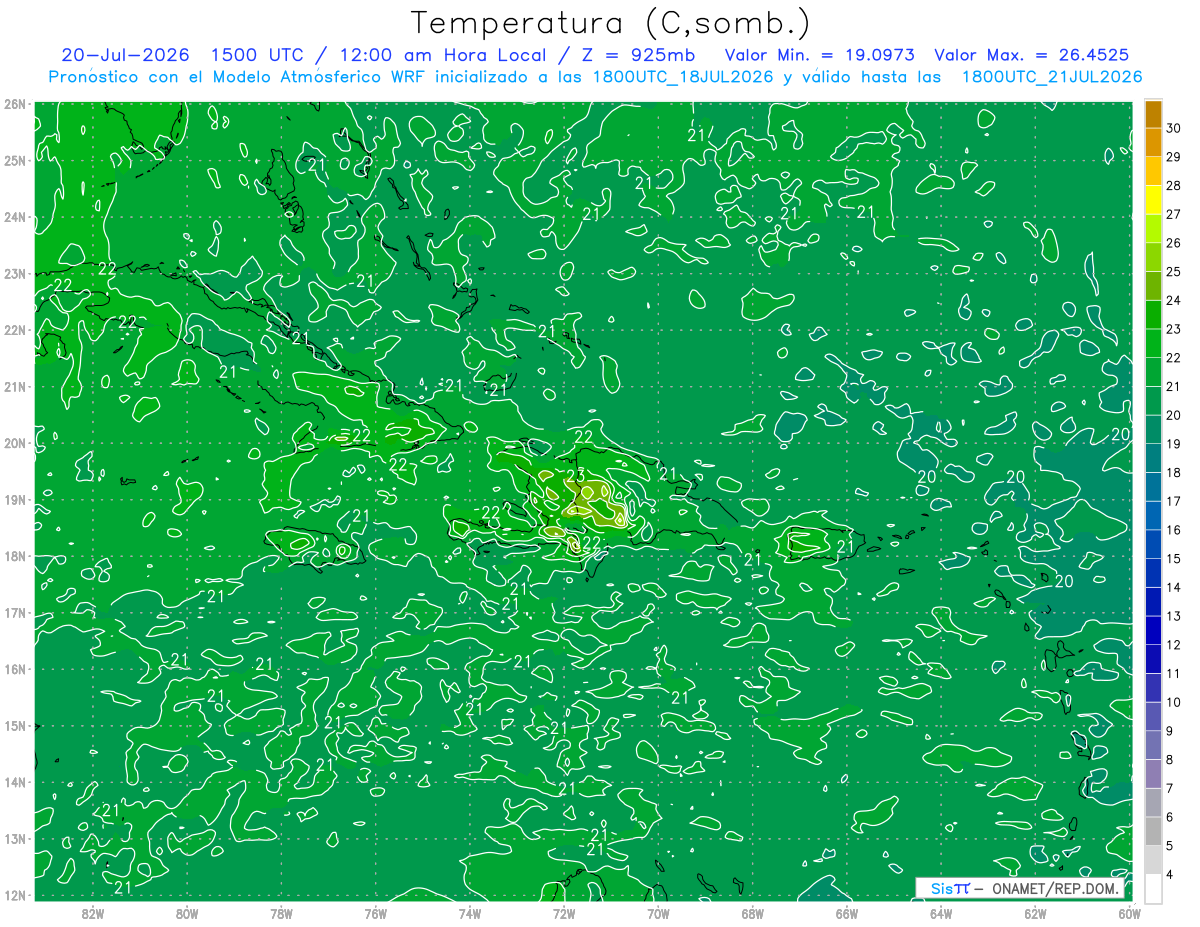This screenshot has height=927, width=1200.
Task: Click the latitude axis label '13N'
Action: tap(14, 838)
